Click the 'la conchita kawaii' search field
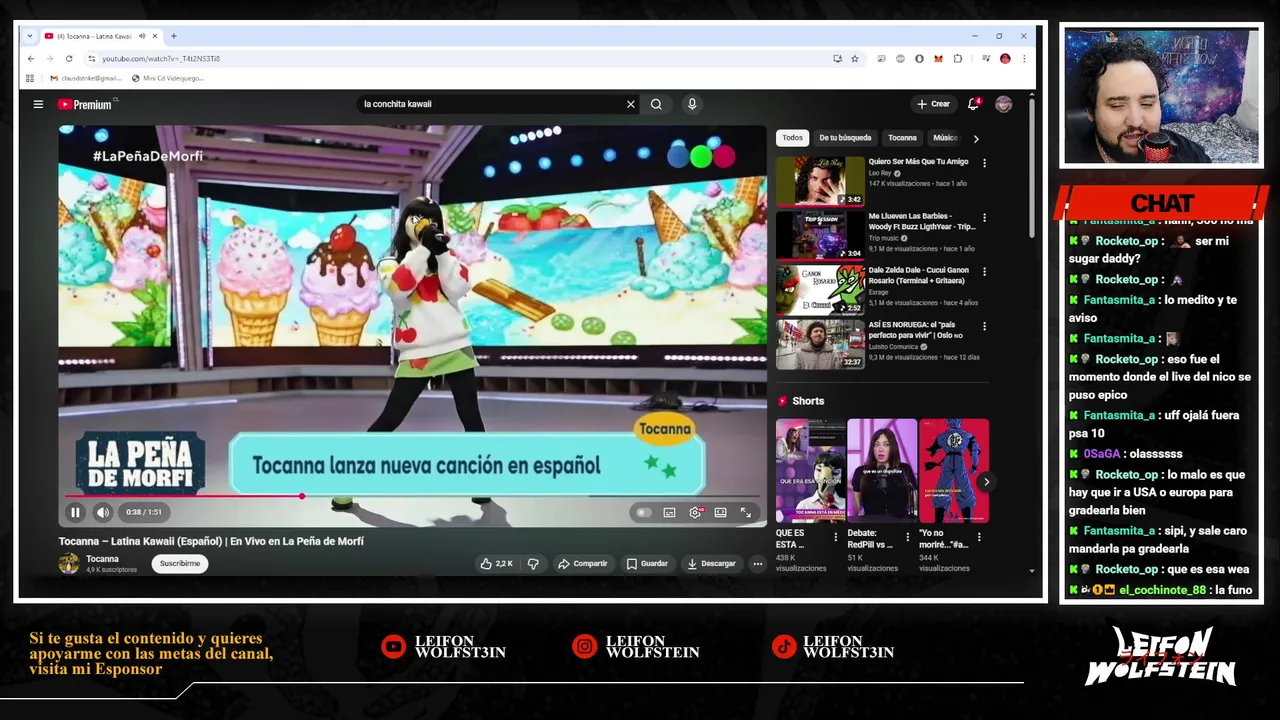Viewport: 1280px width, 720px height. click(490, 104)
